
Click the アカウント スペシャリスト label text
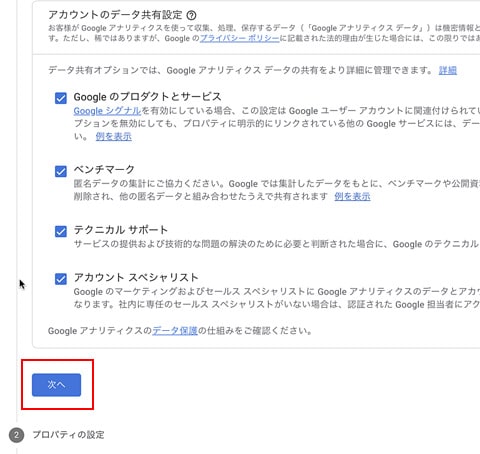(136, 277)
